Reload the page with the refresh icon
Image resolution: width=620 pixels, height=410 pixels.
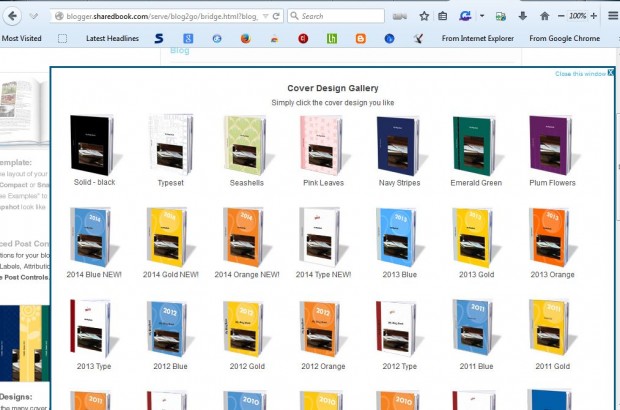276,16
